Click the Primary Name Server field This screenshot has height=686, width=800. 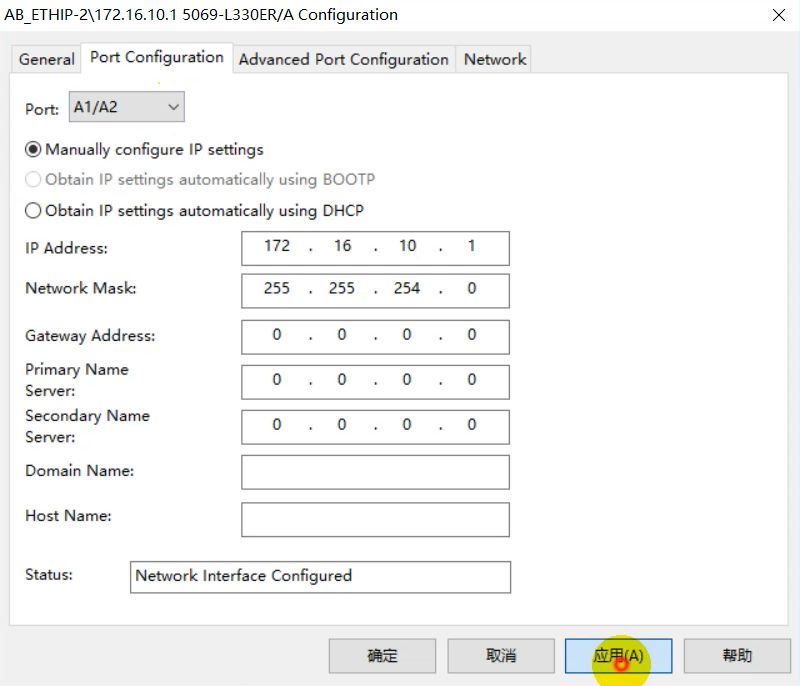[376, 382]
